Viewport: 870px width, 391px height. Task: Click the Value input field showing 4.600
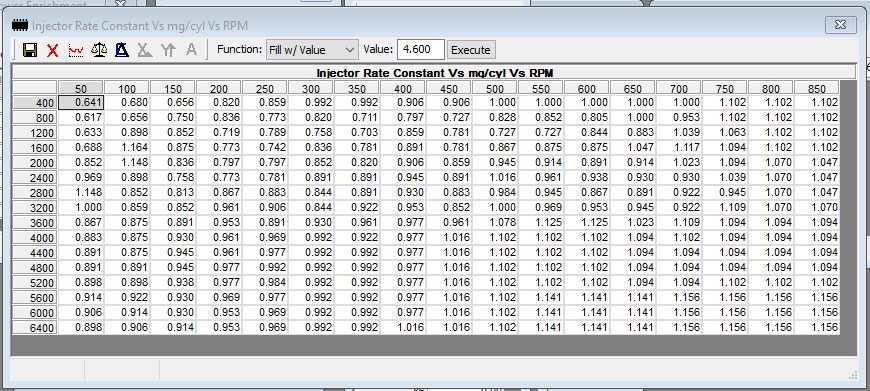pos(421,49)
